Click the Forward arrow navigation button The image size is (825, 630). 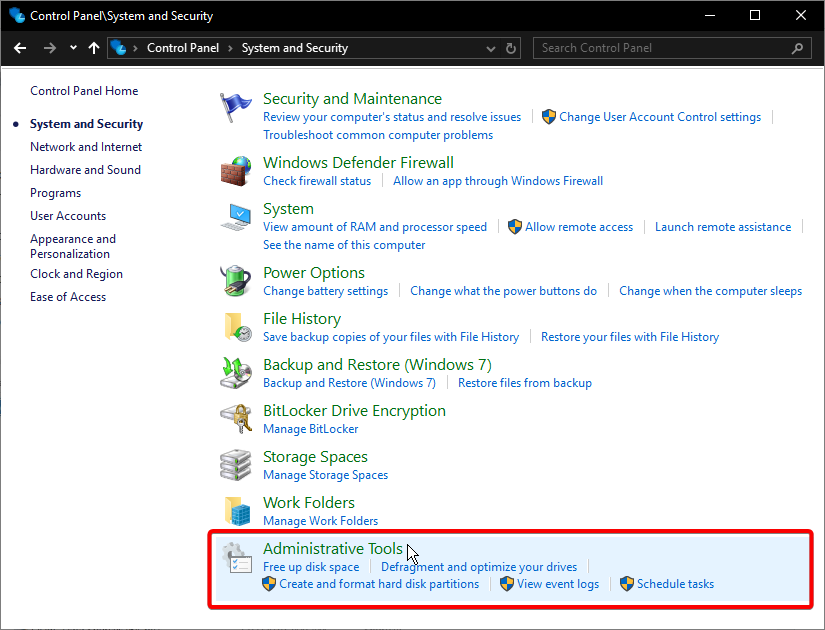pyautogui.click(x=49, y=48)
